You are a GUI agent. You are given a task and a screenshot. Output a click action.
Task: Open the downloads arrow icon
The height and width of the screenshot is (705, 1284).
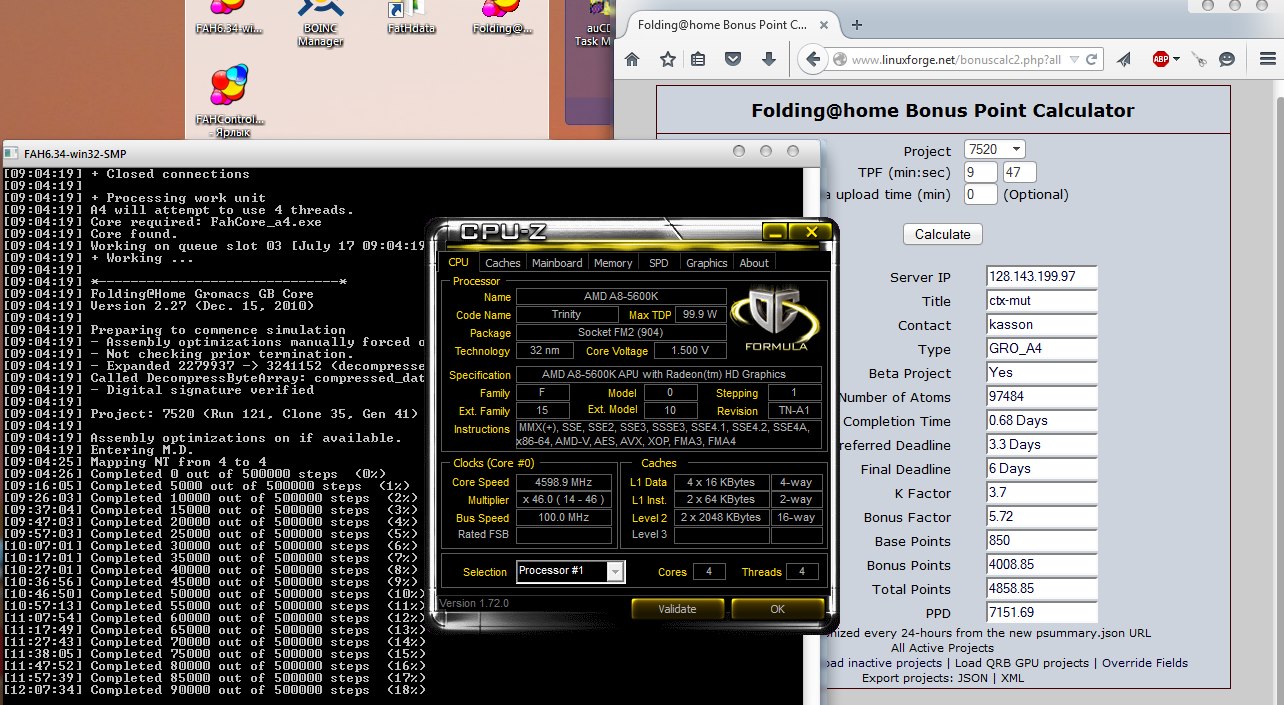tap(768, 60)
